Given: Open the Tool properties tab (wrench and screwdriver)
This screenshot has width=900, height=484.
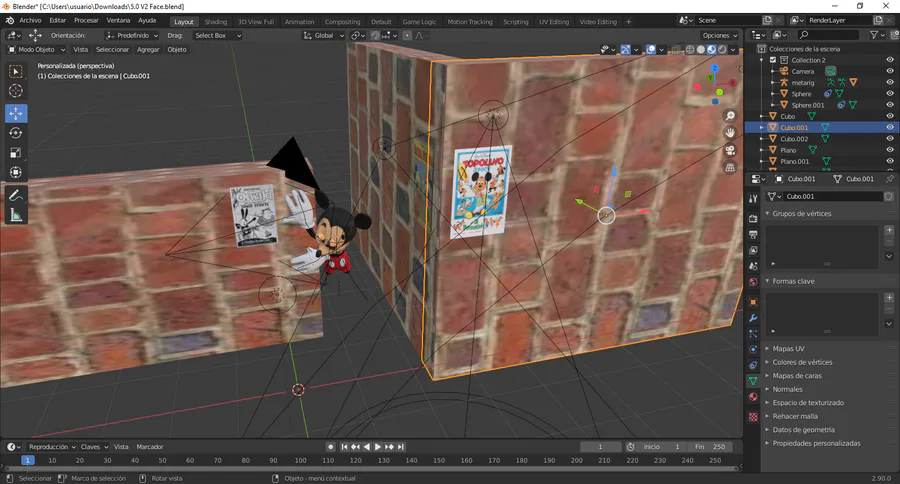Looking at the screenshot, I should click(753, 199).
